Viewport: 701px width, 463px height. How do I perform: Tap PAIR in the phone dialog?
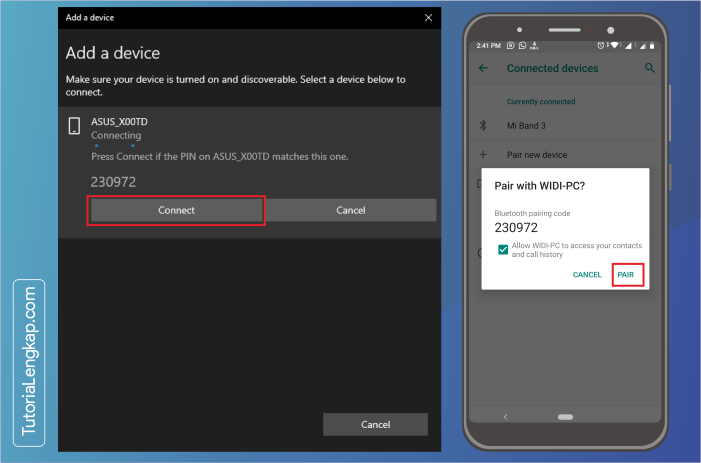tap(626, 274)
